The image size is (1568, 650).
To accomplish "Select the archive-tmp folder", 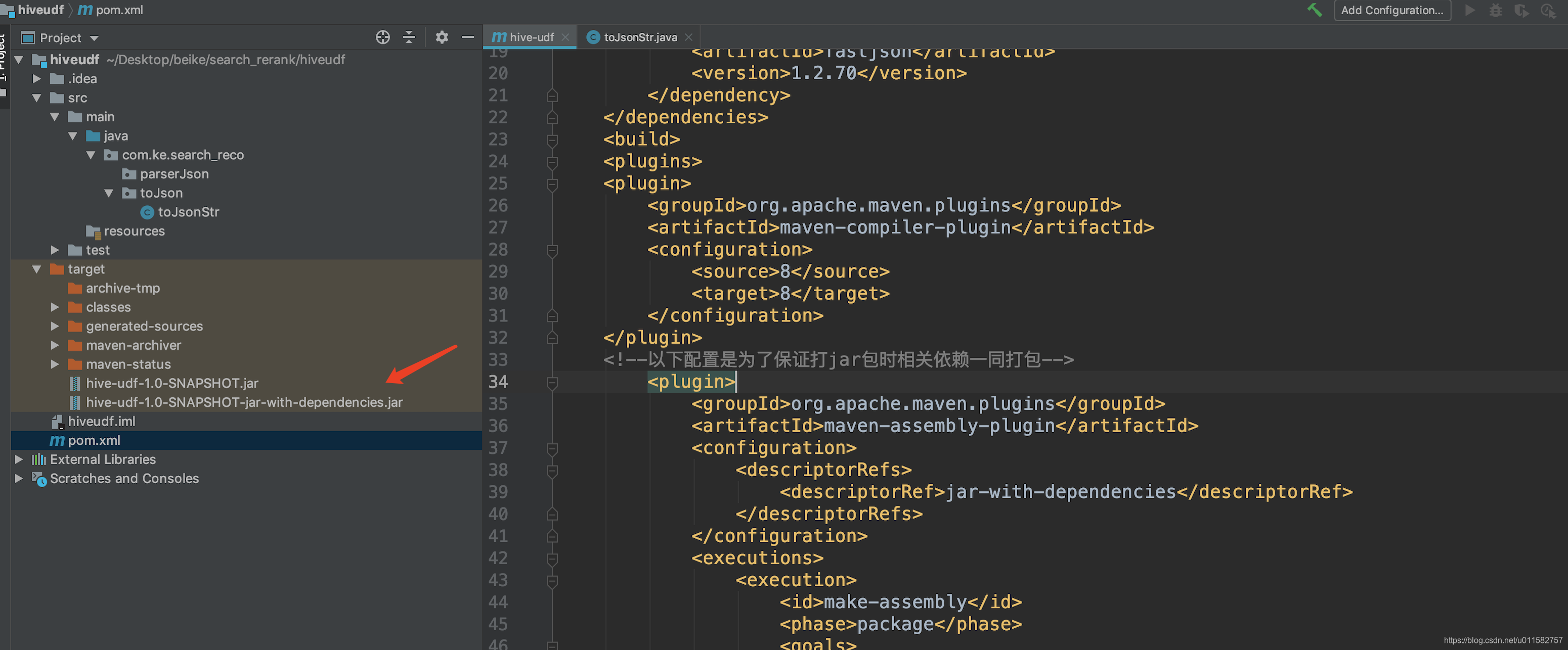I will 122,288.
